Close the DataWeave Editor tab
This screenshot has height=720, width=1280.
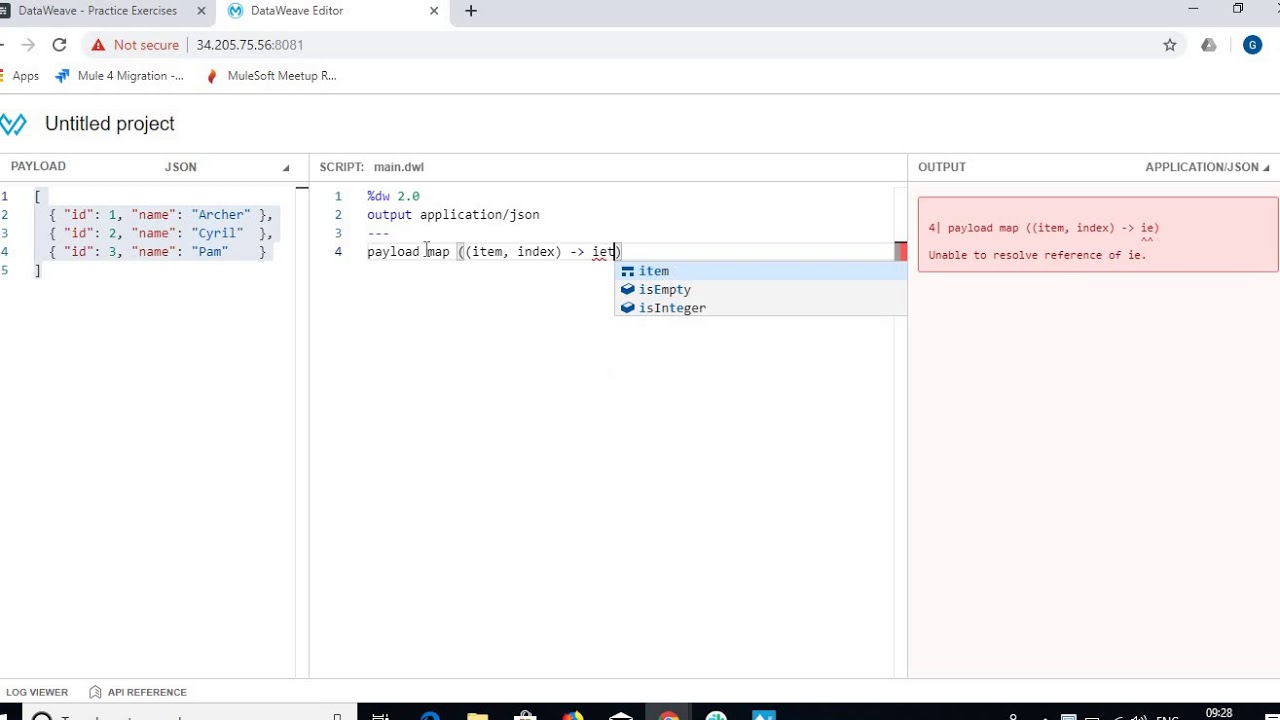coord(434,11)
